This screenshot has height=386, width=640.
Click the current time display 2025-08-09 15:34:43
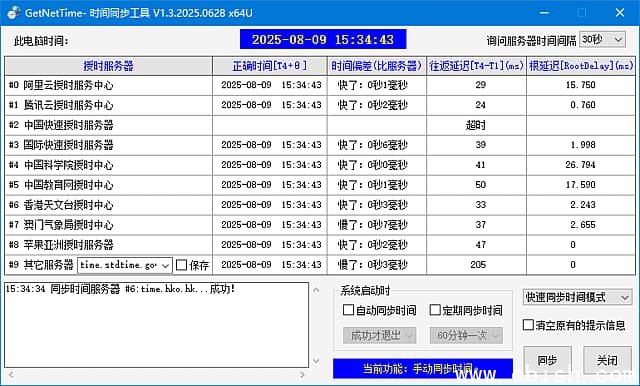[x=323, y=39]
